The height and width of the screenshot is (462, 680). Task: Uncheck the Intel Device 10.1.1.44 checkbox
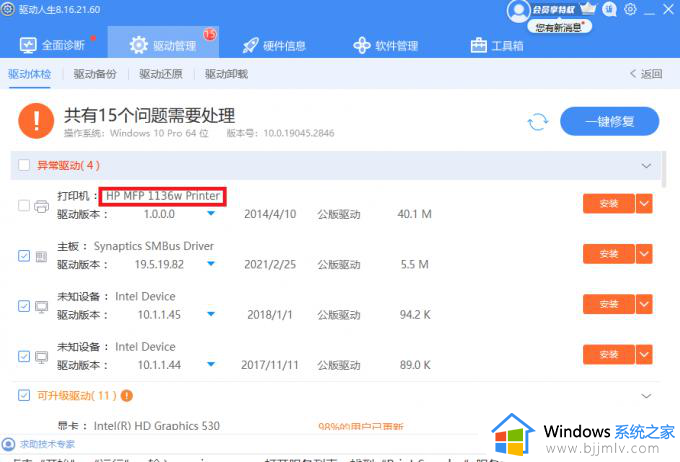[24, 356]
